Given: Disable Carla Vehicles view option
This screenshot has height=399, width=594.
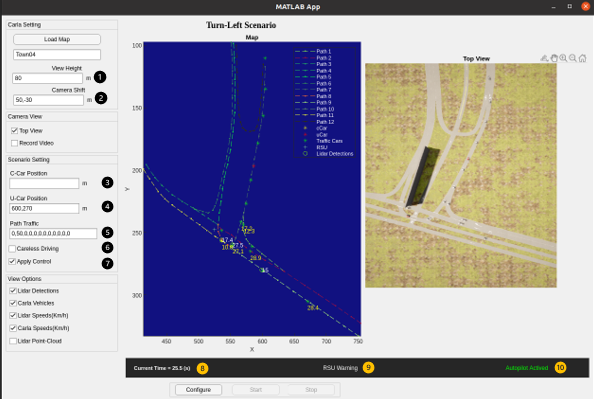Looking at the screenshot, I should pyautogui.click(x=13, y=303).
